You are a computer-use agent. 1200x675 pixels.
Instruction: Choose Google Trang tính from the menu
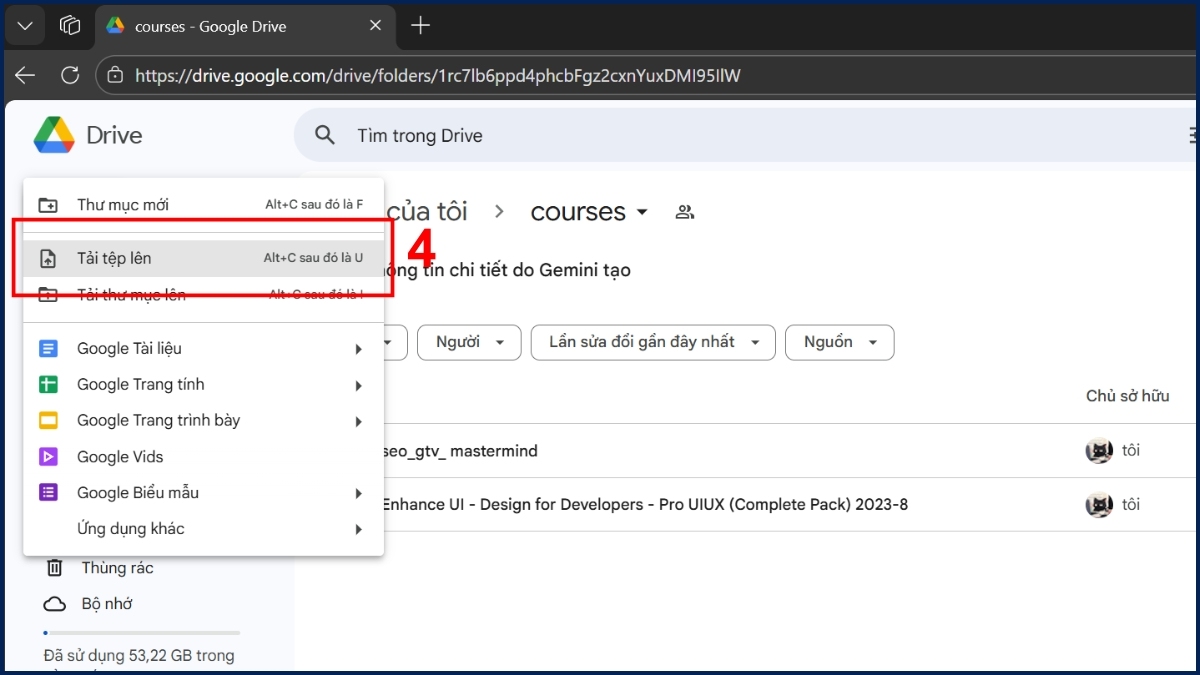point(204,385)
